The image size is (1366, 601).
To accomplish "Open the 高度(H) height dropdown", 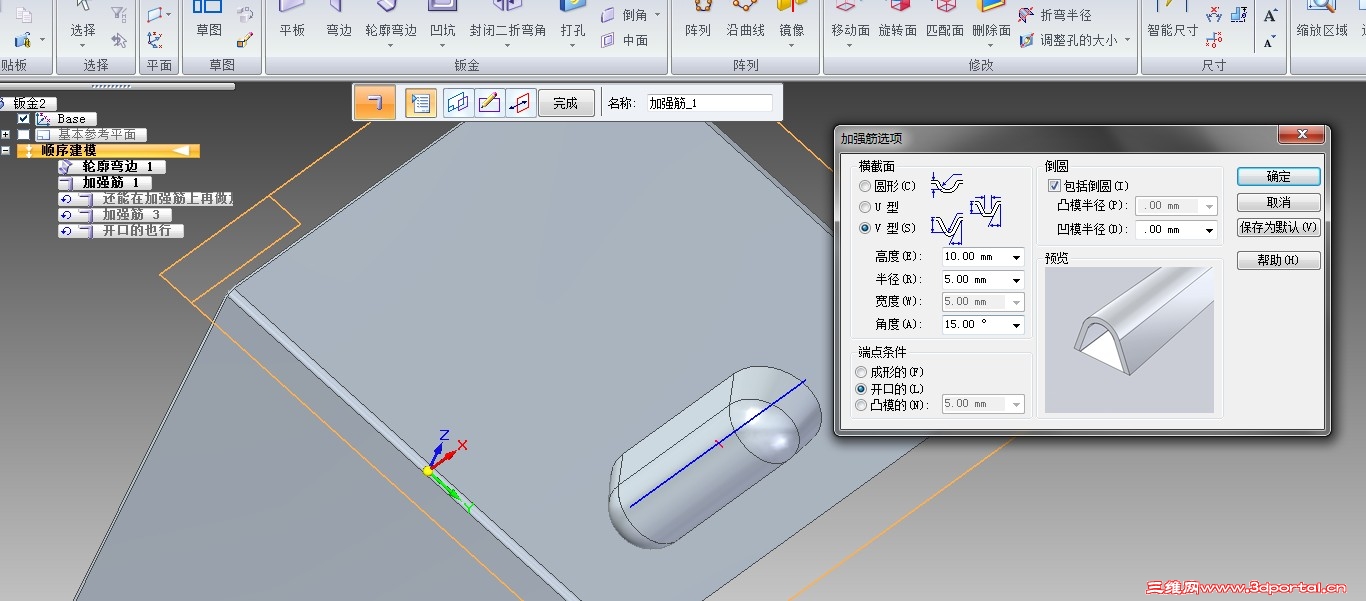I will 1017,257.
